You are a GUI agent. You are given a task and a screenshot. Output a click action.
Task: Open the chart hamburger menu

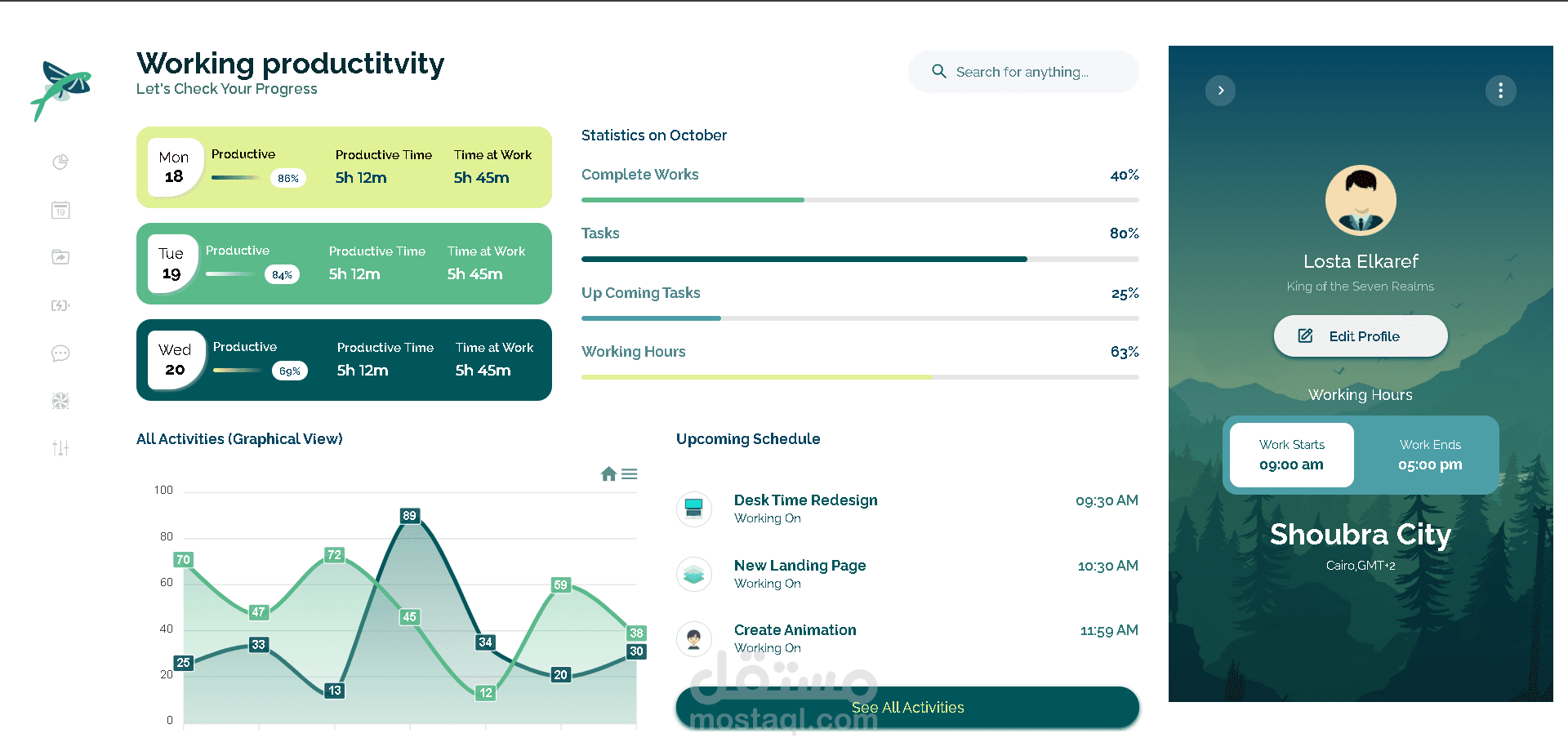tap(630, 474)
